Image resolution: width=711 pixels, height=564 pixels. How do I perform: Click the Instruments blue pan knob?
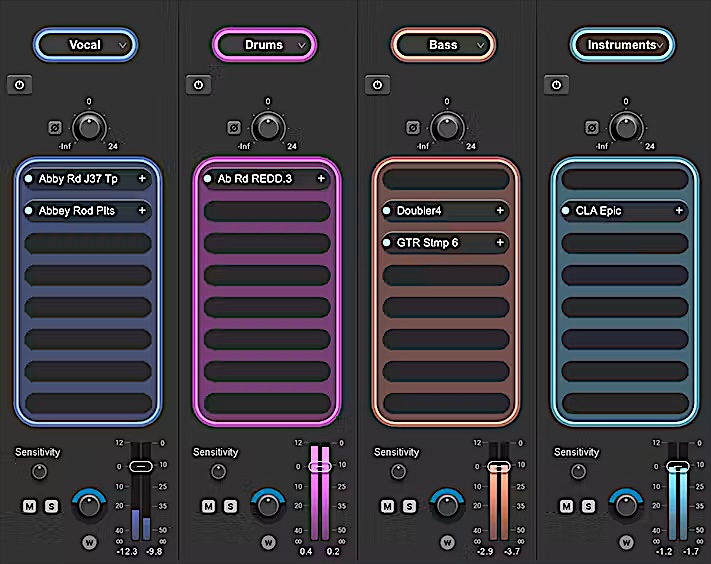click(x=626, y=505)
